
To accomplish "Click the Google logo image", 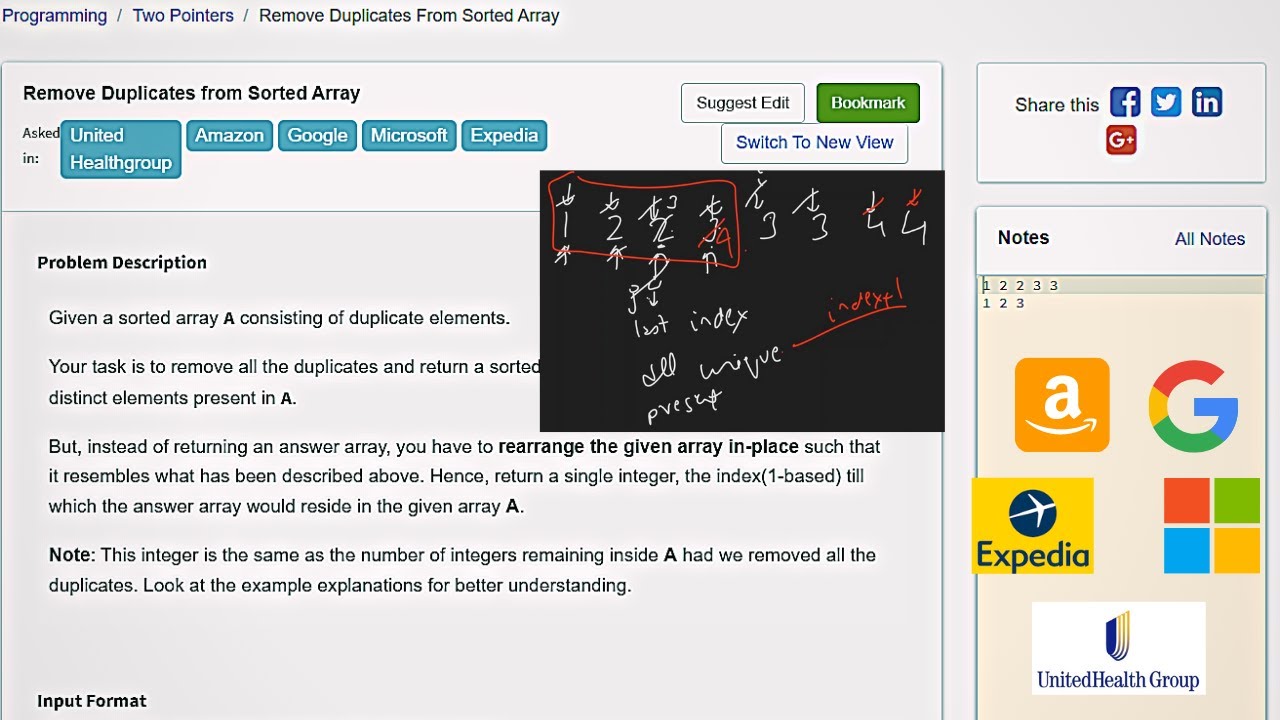I will [1195, 406].
